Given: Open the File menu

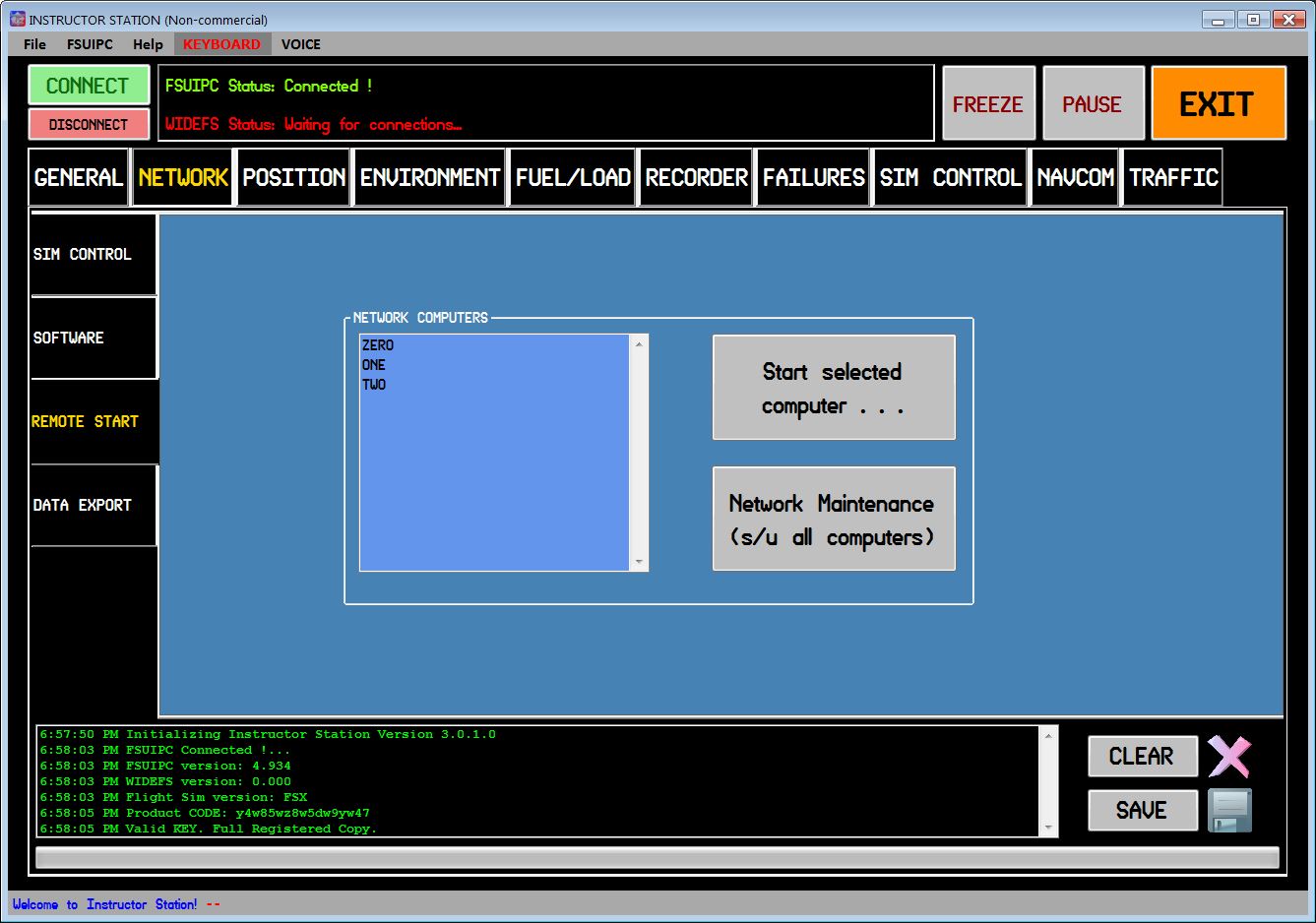Looking at the screenshot, I should [x=34, y=44].
